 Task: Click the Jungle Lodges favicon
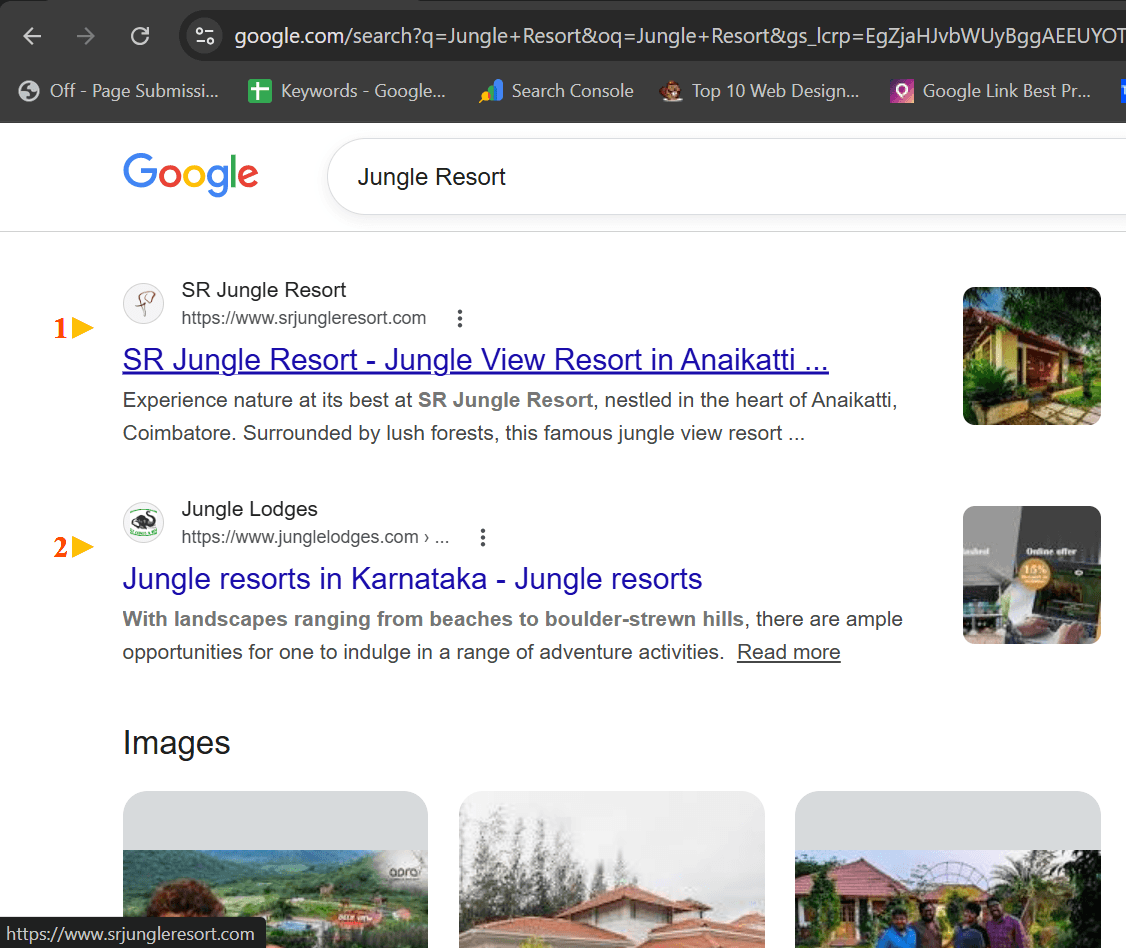point(144,522)
